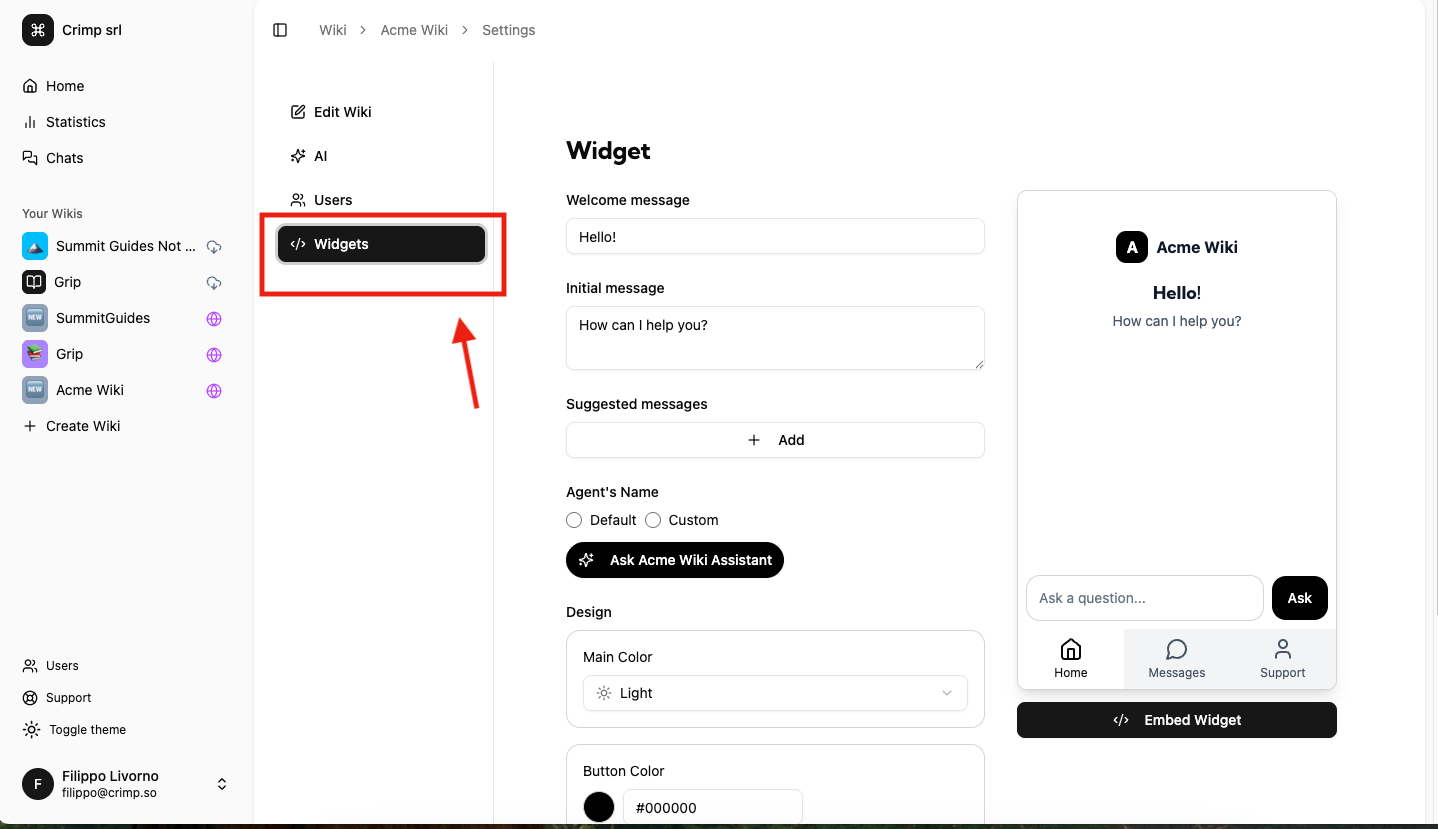This screenshot has width=1438, height=829.
Task: Switch to the Support tab in widget preview
Action: click(1283, 659)
